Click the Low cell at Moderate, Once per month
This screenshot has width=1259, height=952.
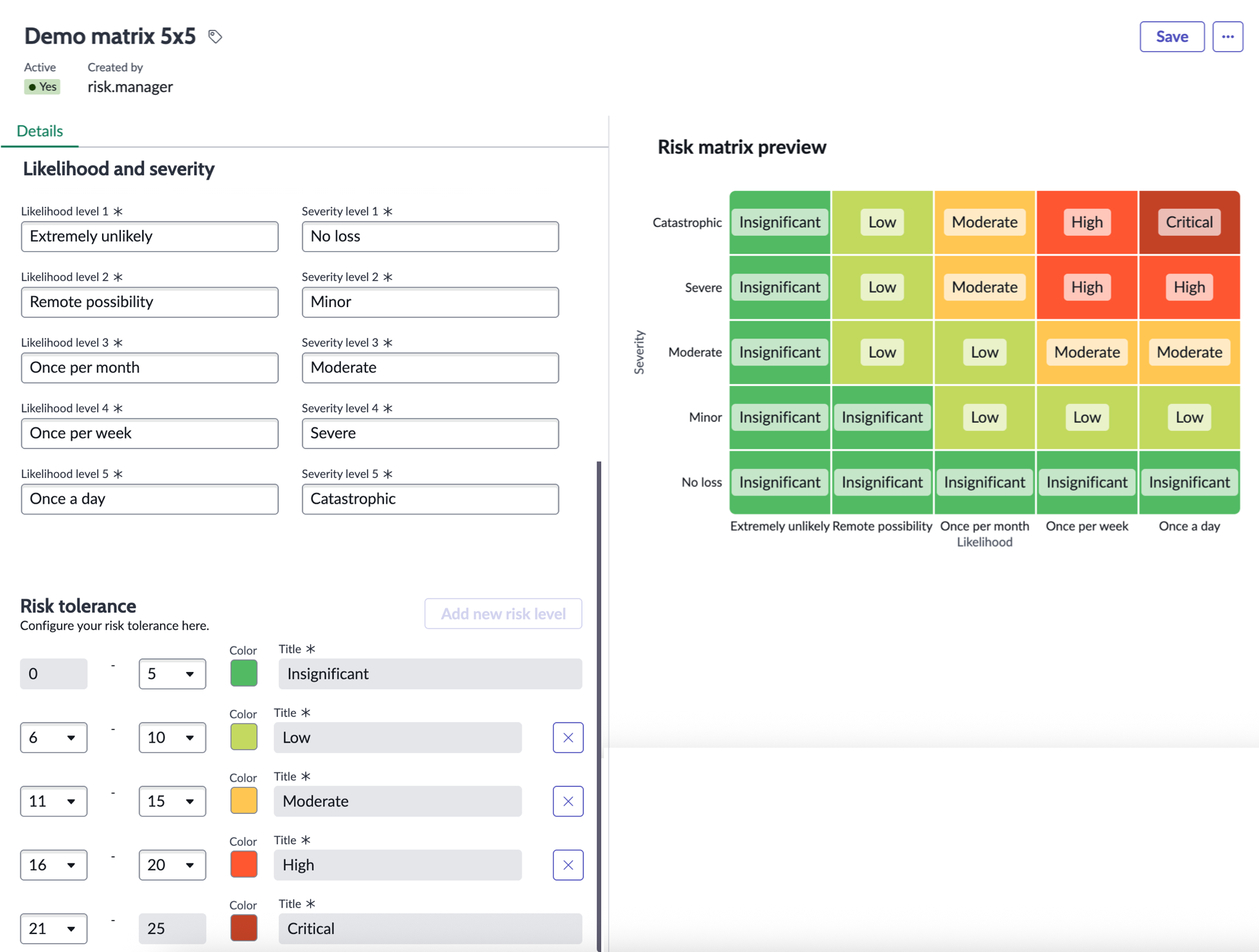click(x=984, y=352)
